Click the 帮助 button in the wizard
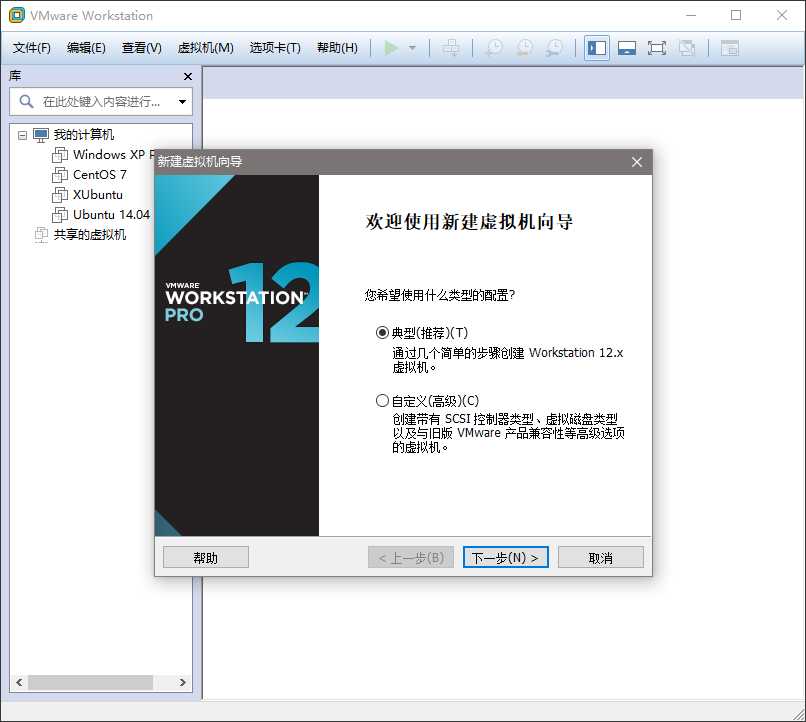Viewport: 806px width, 722px height. 206,557
